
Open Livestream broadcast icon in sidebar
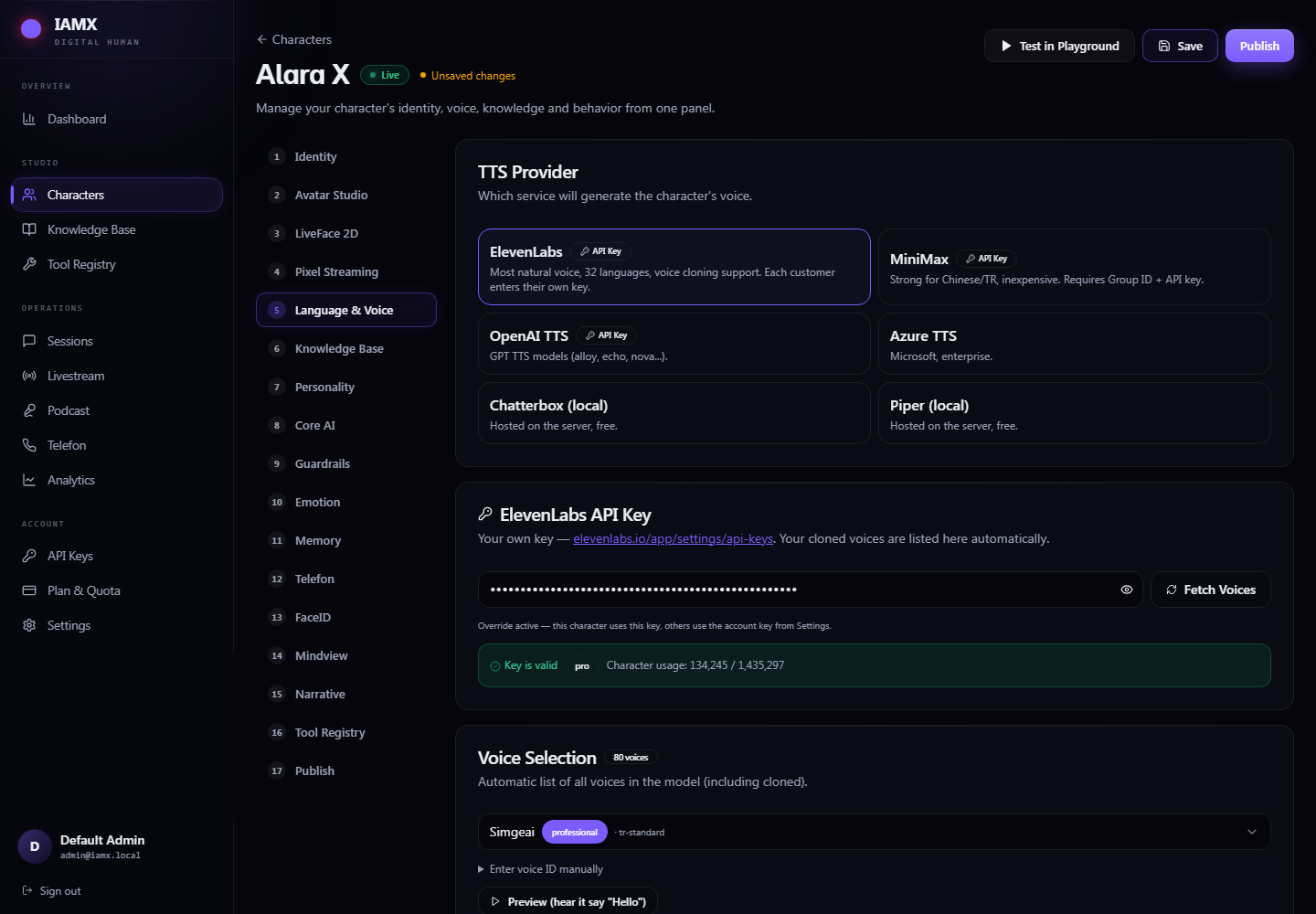pyautogui.click(x=29, y=376)
